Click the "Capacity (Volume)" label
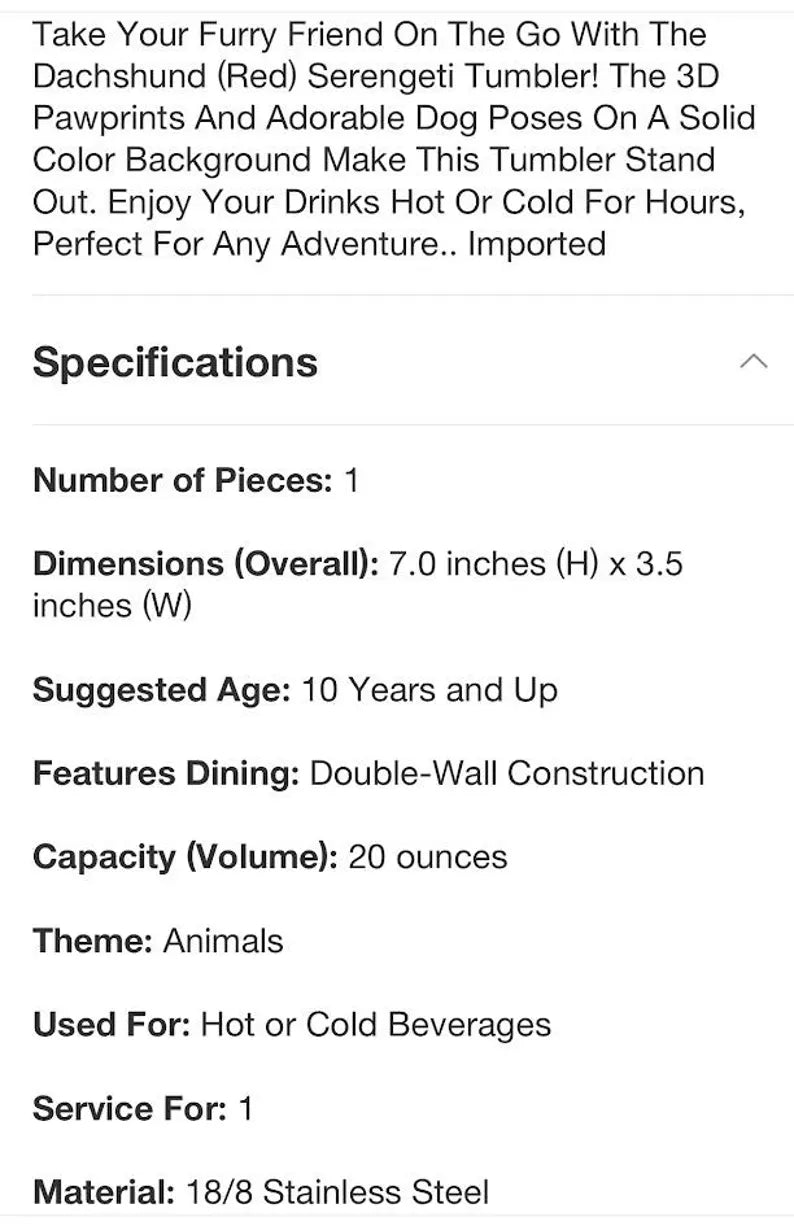 click(x=185, y=857)
